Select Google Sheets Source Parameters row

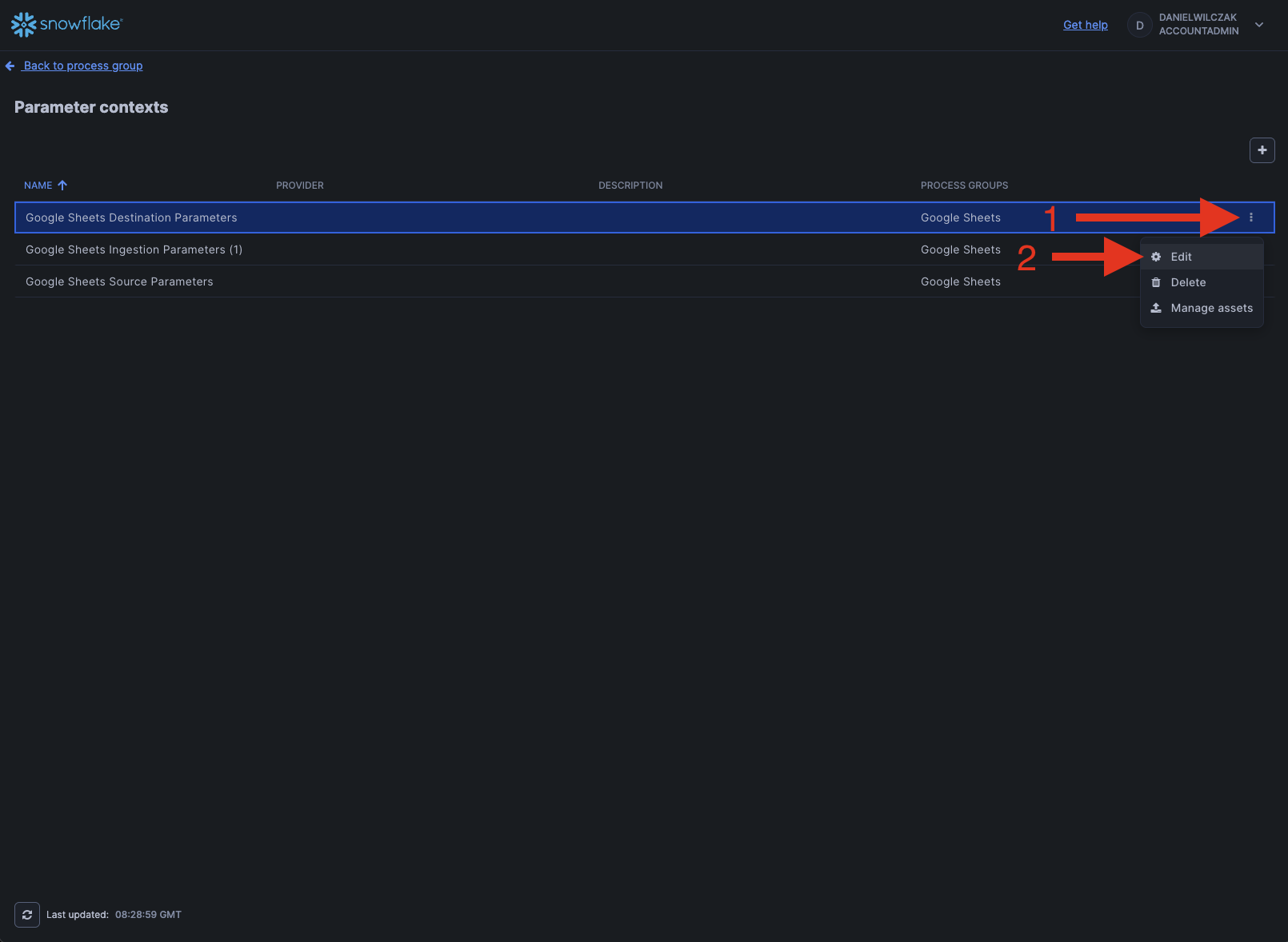(119, 281)
